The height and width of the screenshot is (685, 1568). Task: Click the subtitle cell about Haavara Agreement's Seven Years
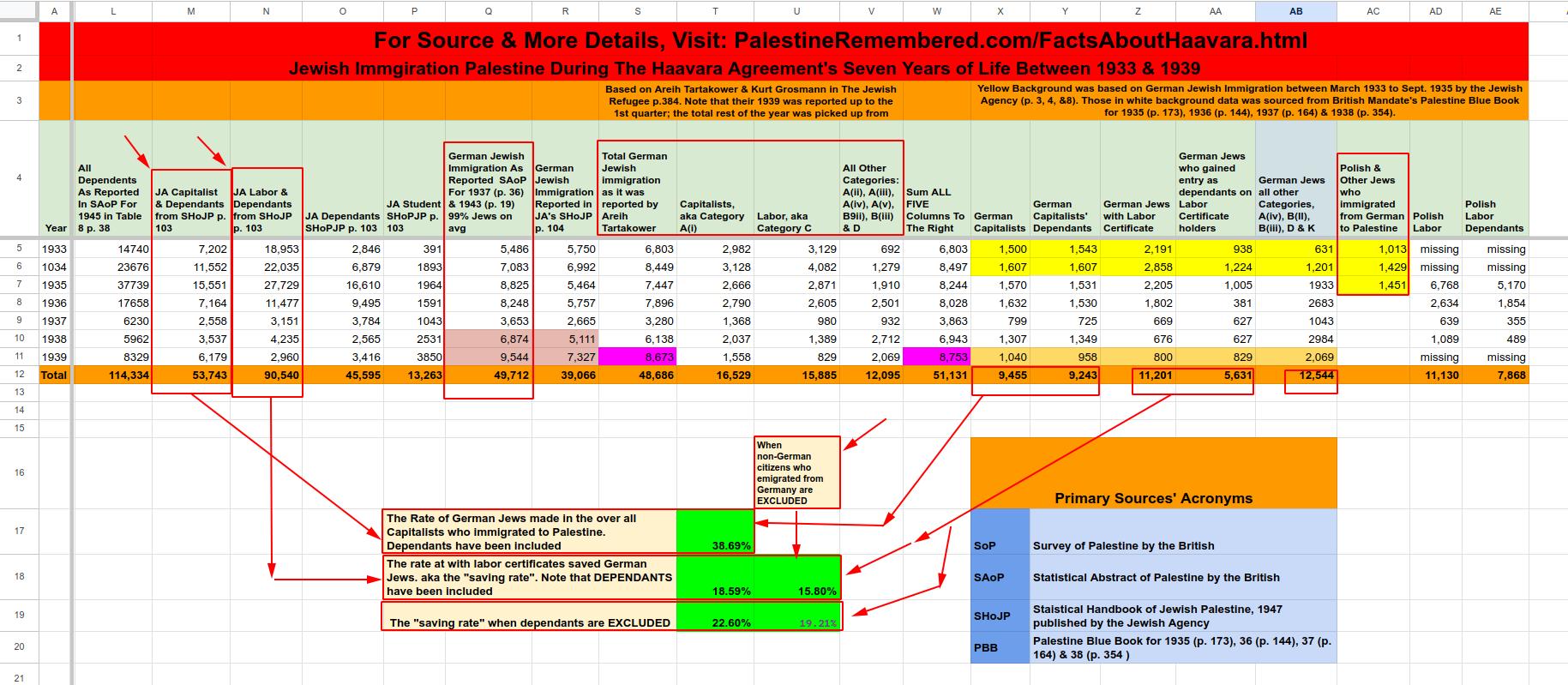(744, 68)
